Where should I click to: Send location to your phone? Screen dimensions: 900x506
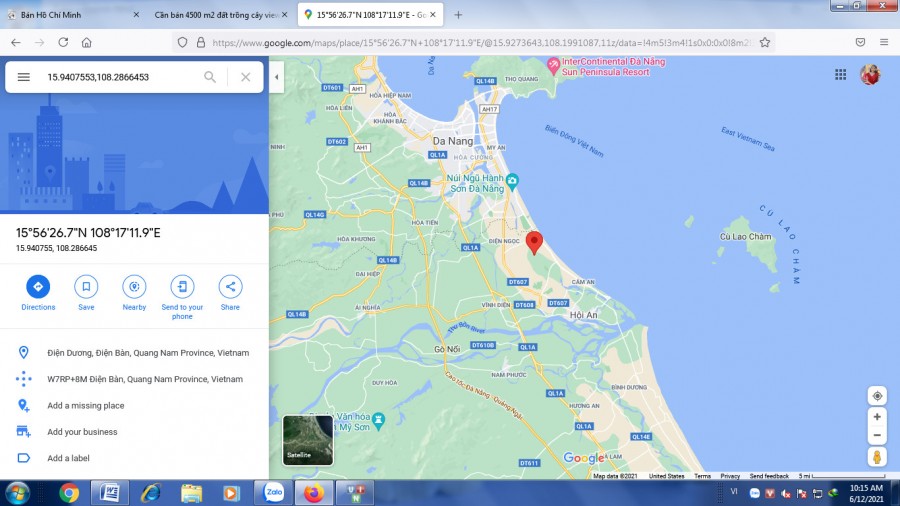tap(182, 297)
